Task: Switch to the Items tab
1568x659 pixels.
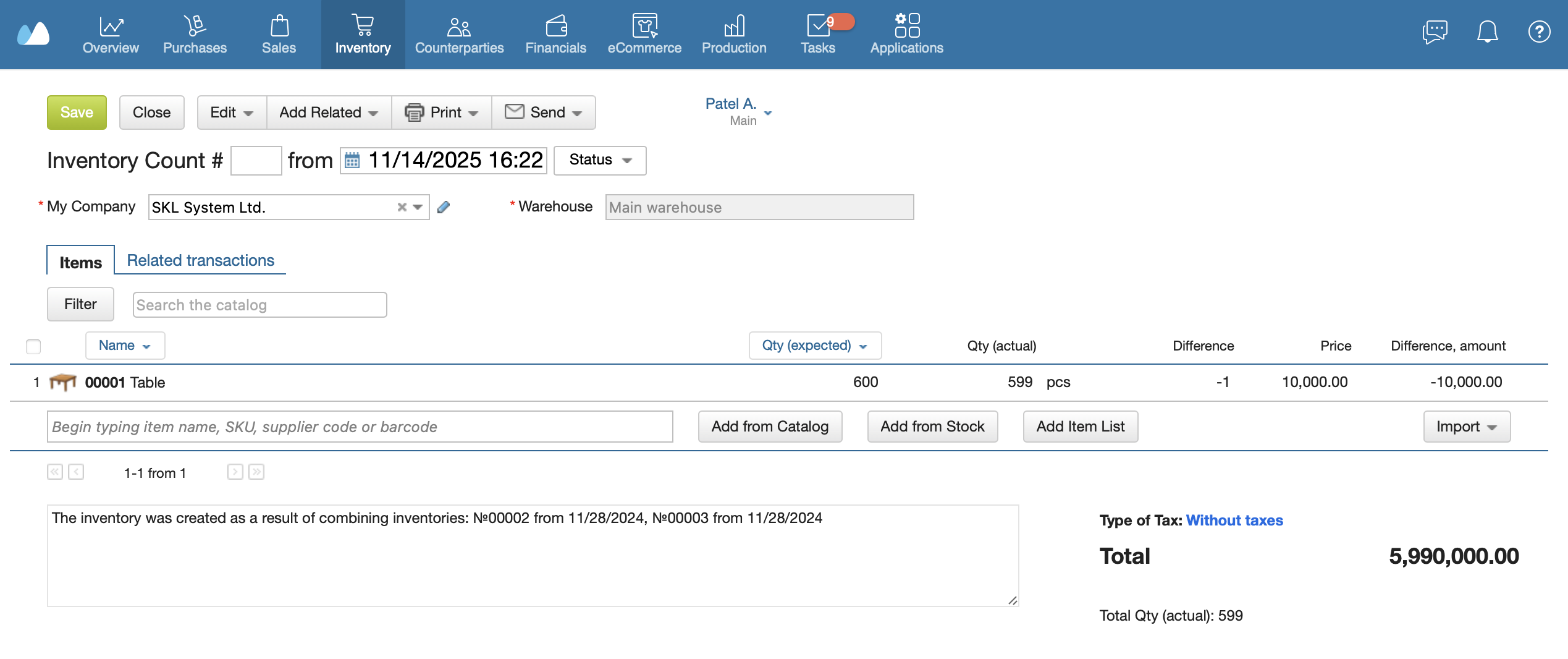Action: (x=80, y=262)
